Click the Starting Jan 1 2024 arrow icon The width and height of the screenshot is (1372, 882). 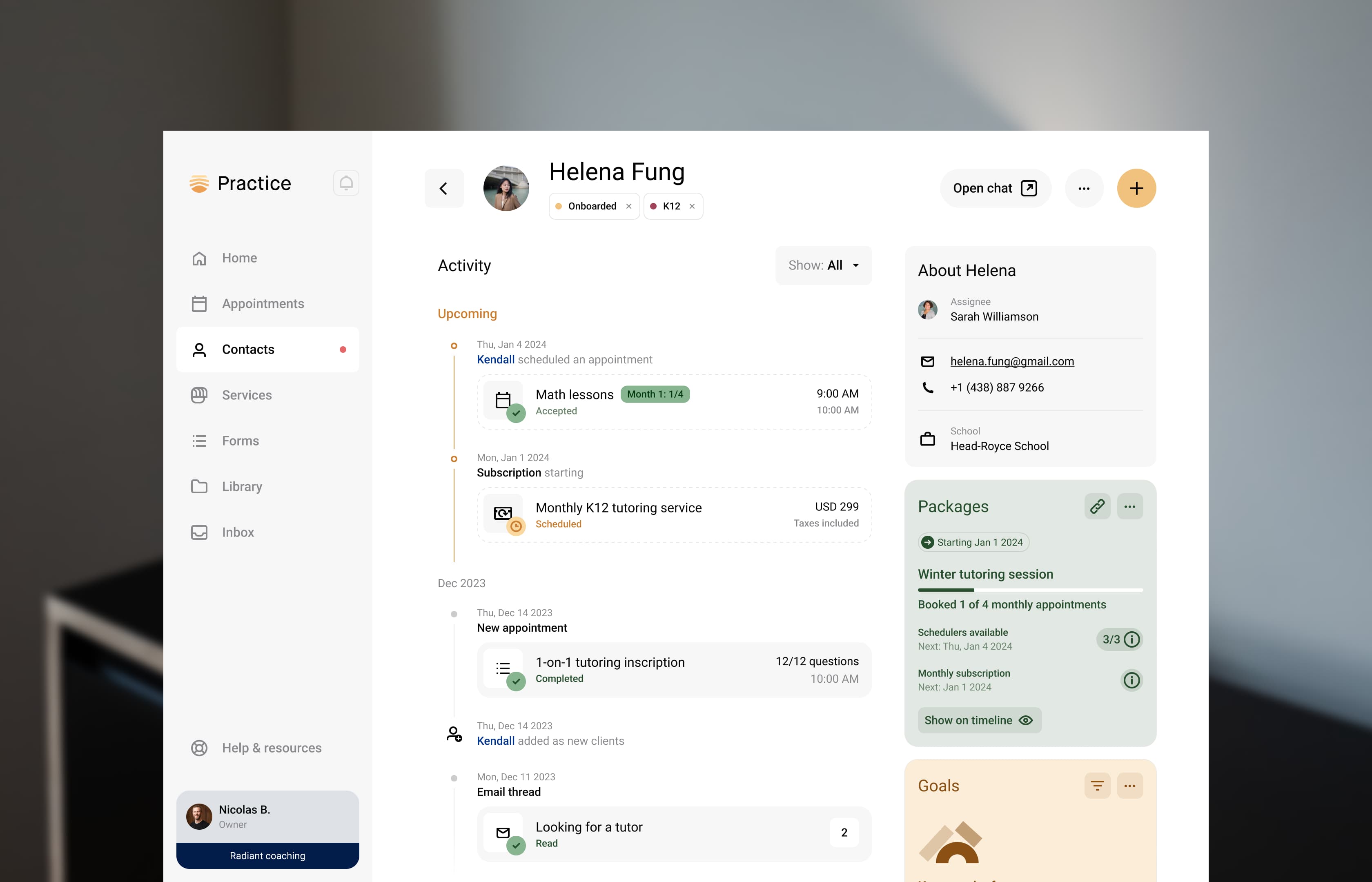pos(928,542)
